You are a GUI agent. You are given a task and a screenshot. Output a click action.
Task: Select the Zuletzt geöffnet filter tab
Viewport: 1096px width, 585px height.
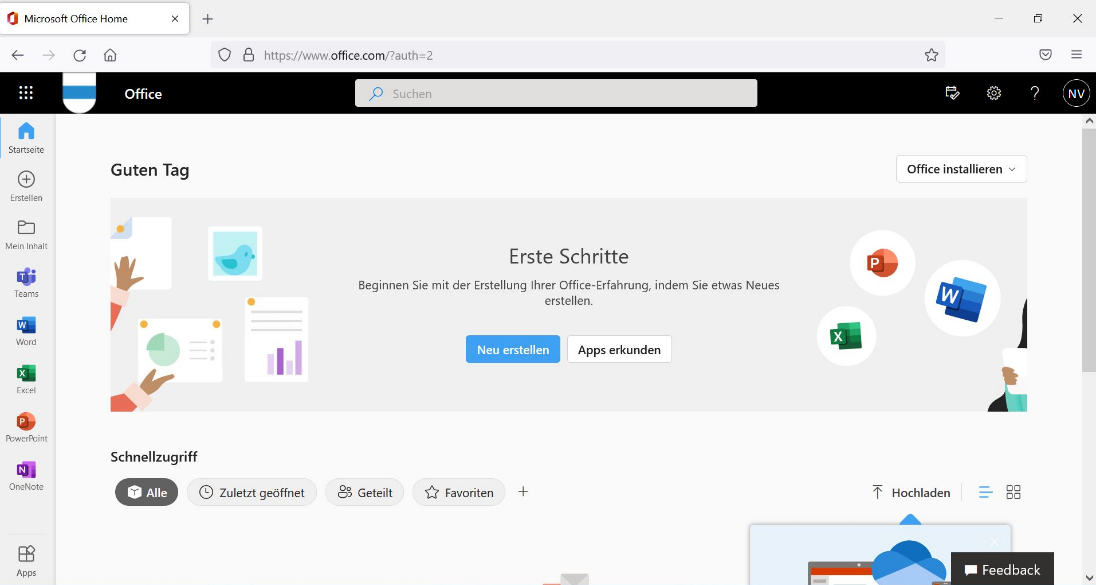[x=252, y=492]
